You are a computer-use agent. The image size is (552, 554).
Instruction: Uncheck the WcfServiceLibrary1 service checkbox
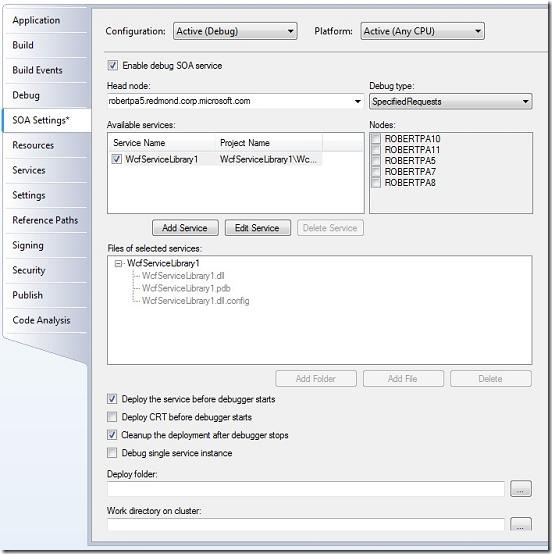tap(117, 159)
